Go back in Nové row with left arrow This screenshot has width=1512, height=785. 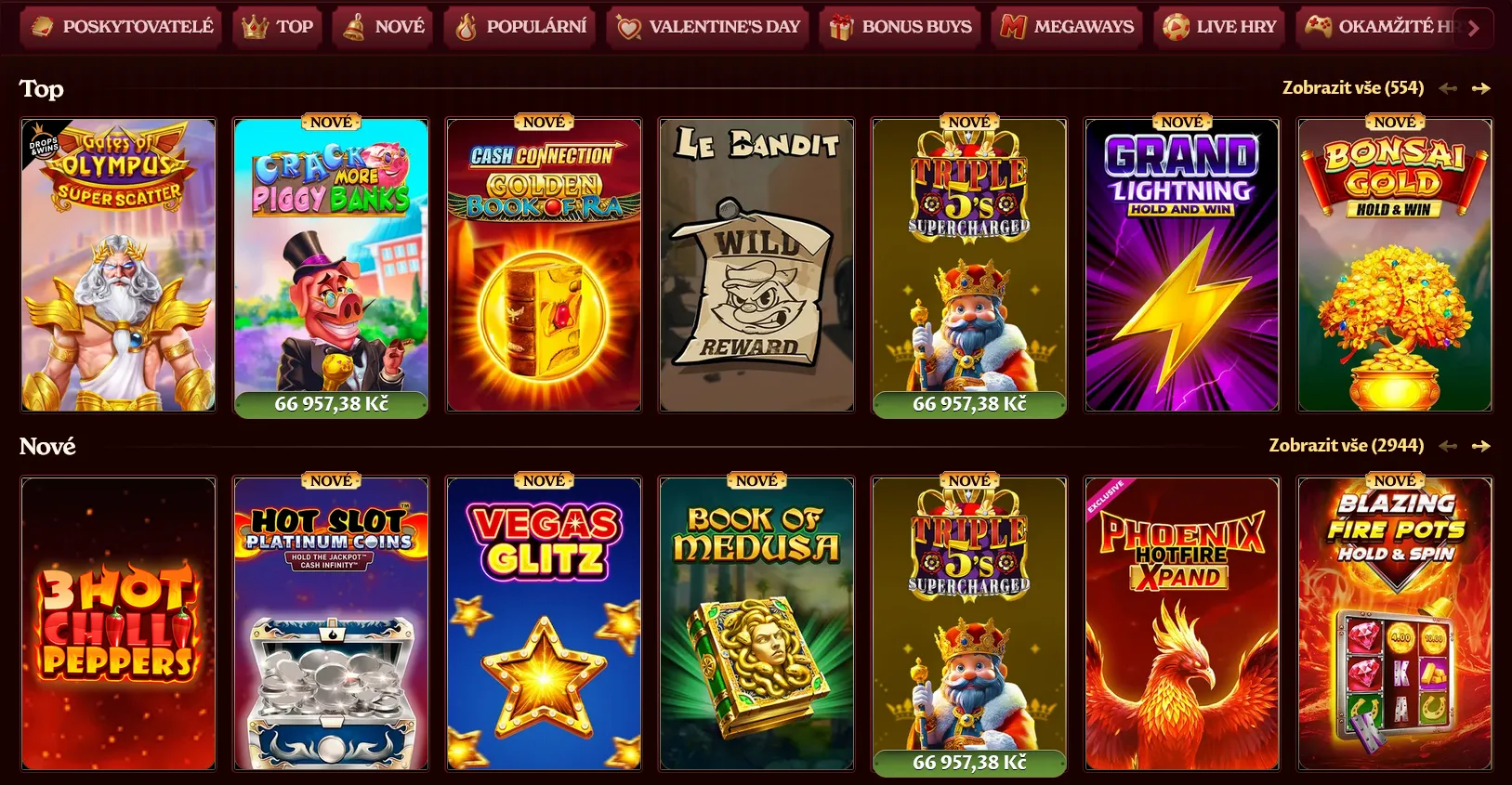(x=1448, y=446)
